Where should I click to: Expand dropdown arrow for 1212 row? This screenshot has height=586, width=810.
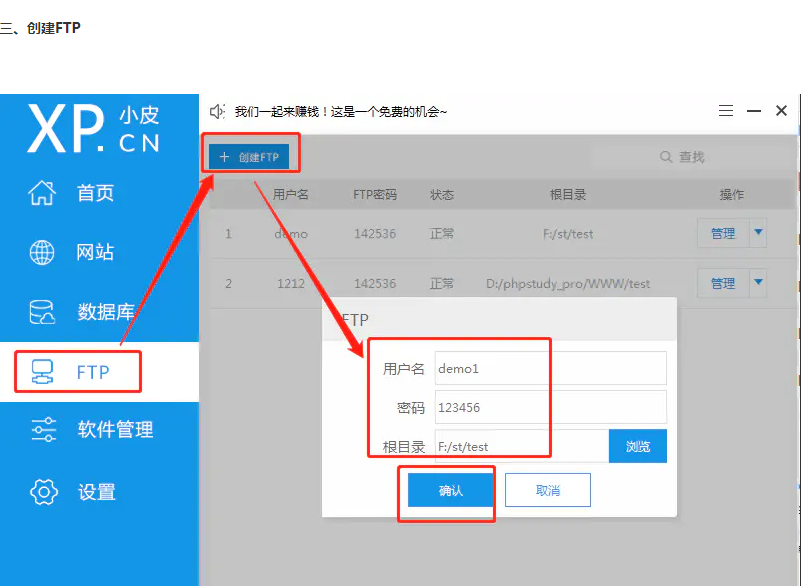pos(758,283)
